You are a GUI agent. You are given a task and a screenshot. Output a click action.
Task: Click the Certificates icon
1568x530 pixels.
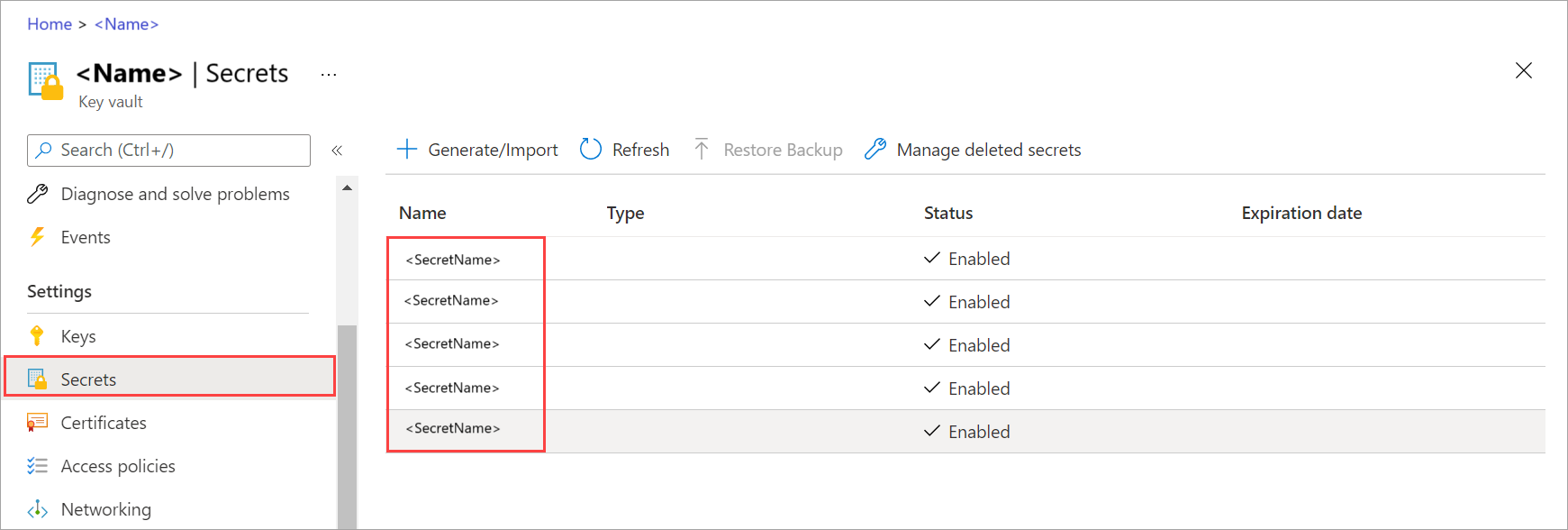(x=37, y=423)
